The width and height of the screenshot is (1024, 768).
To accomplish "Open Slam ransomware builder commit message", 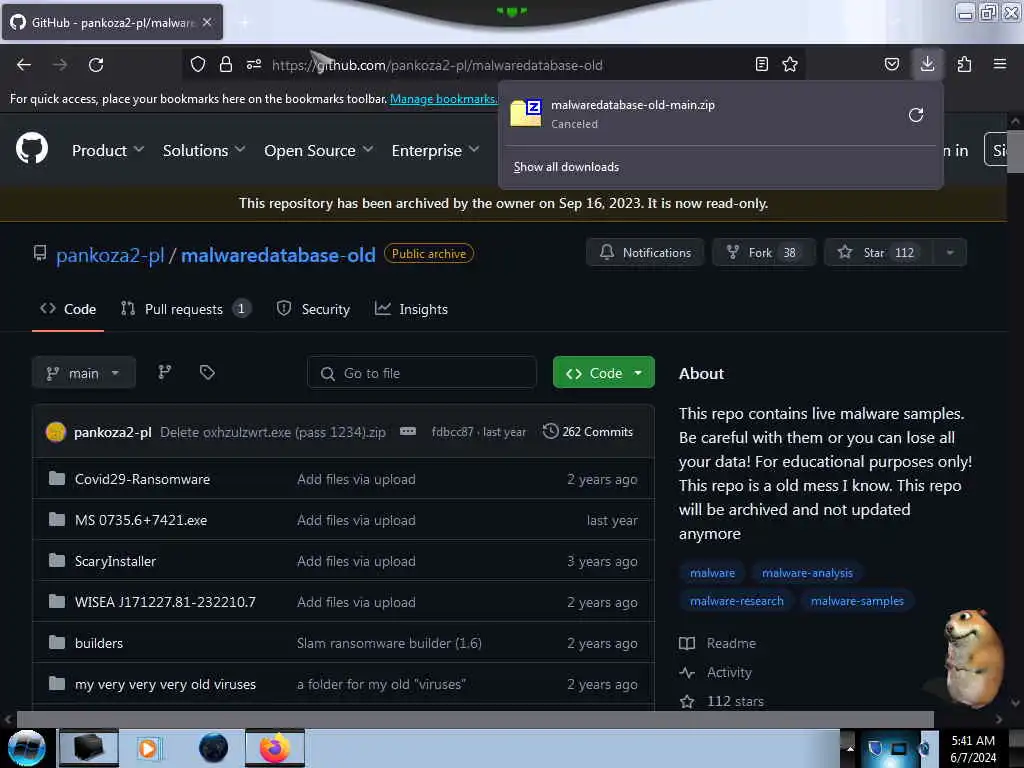I will click(x=389, y=643).
